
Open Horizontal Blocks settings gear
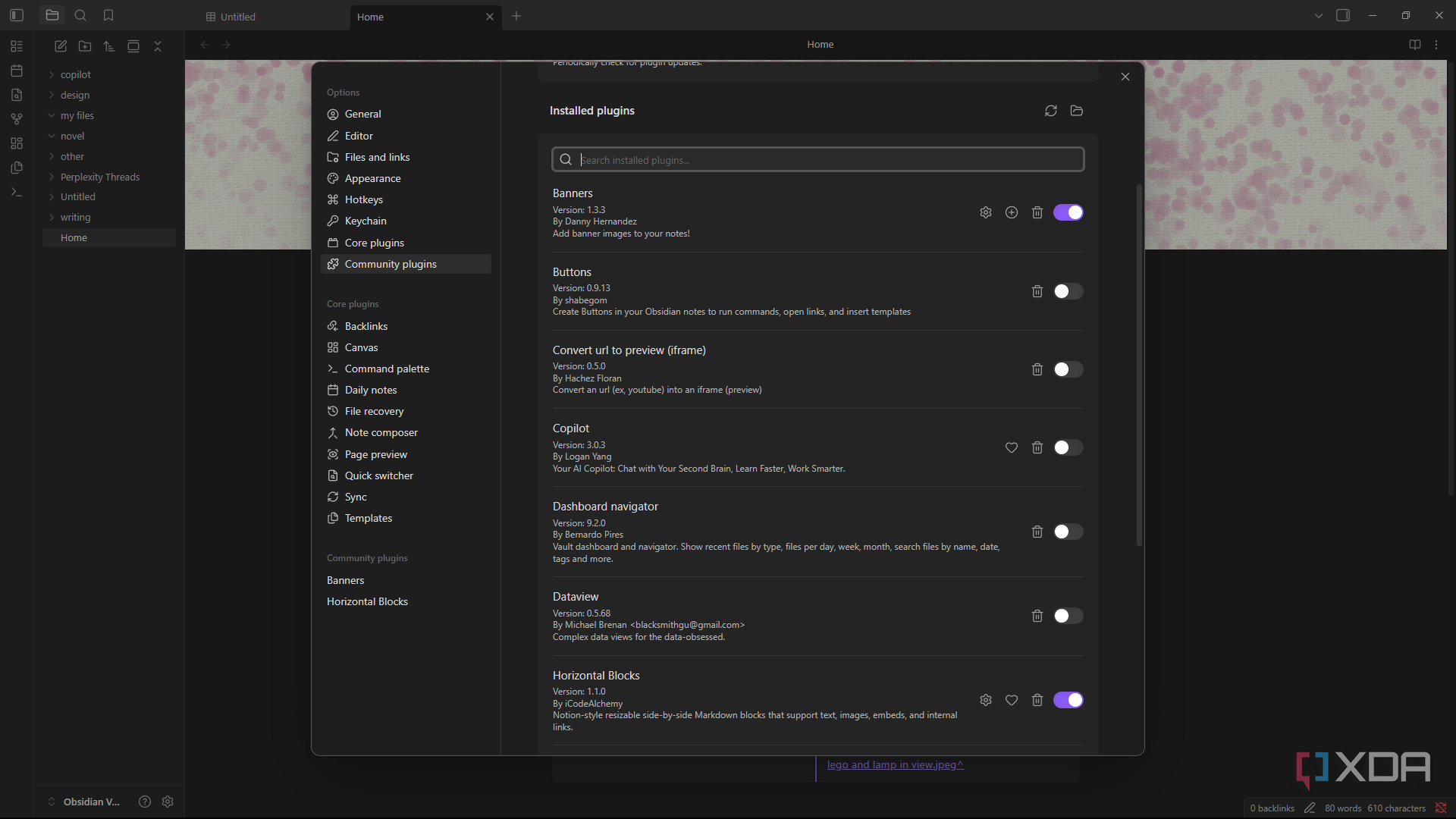pos(986,700)
